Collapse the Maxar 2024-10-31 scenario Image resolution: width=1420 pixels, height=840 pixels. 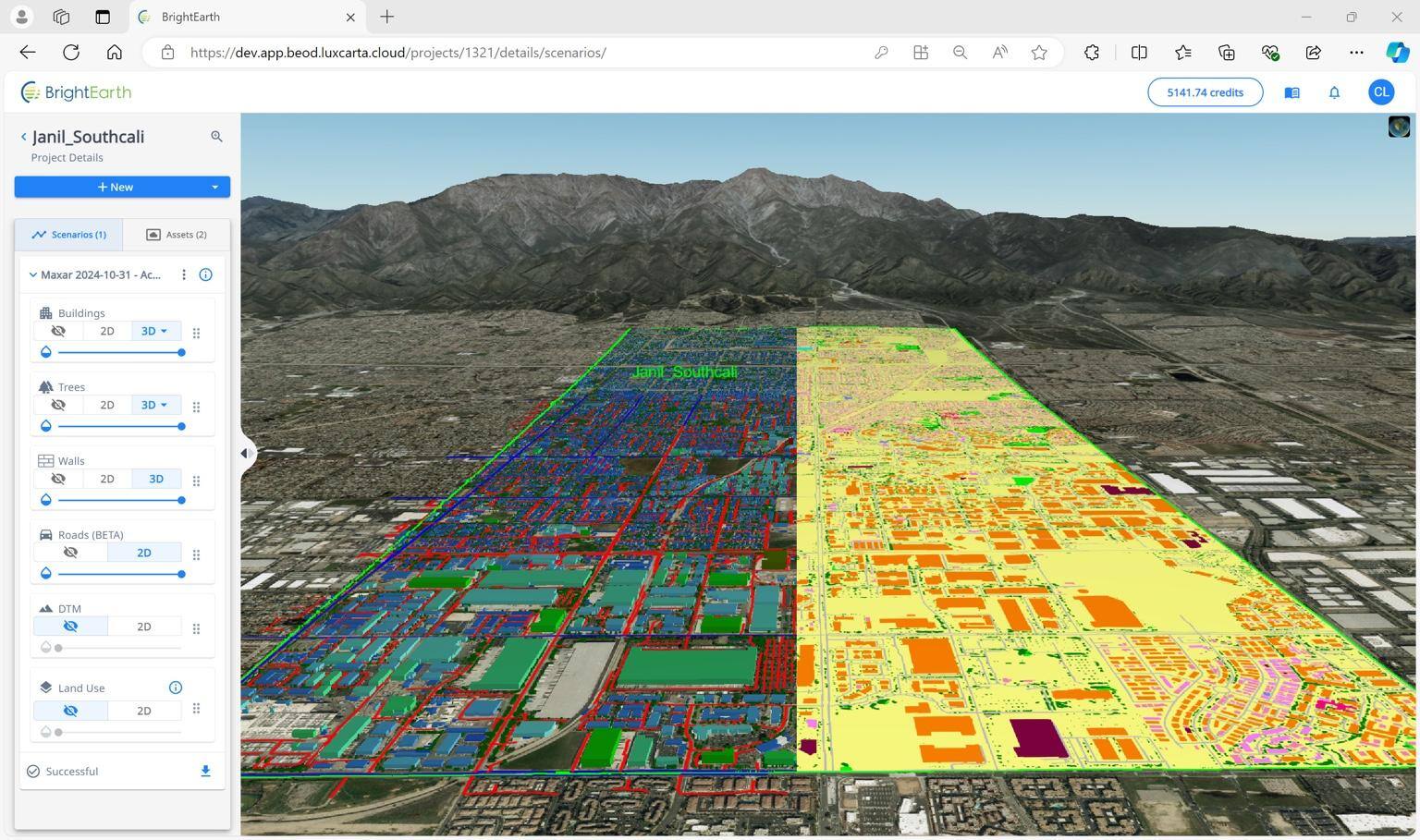click(x=33, y=274)
